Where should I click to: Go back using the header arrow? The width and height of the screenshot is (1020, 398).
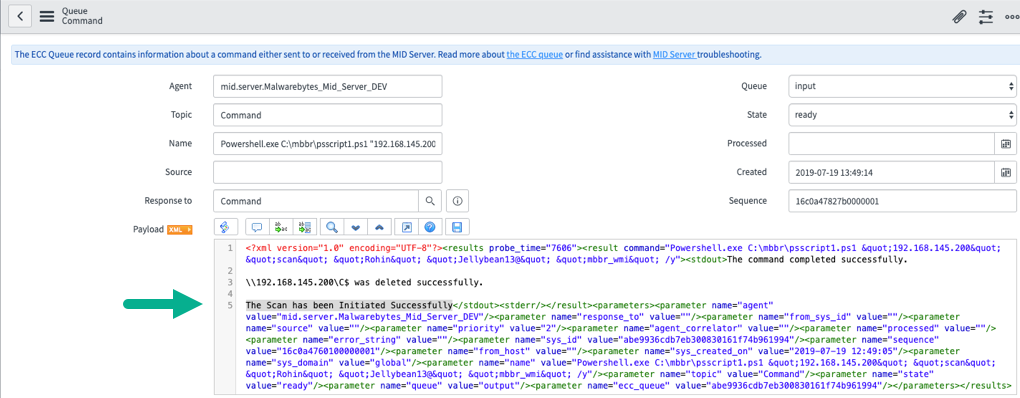(x=20, y=16)
